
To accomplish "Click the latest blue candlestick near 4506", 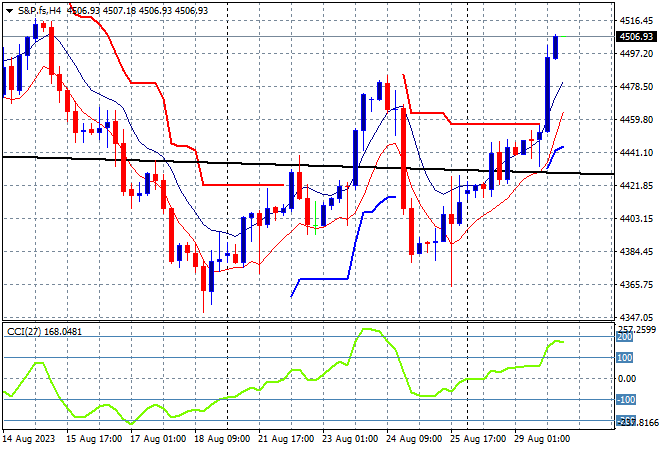I will 556,48.
